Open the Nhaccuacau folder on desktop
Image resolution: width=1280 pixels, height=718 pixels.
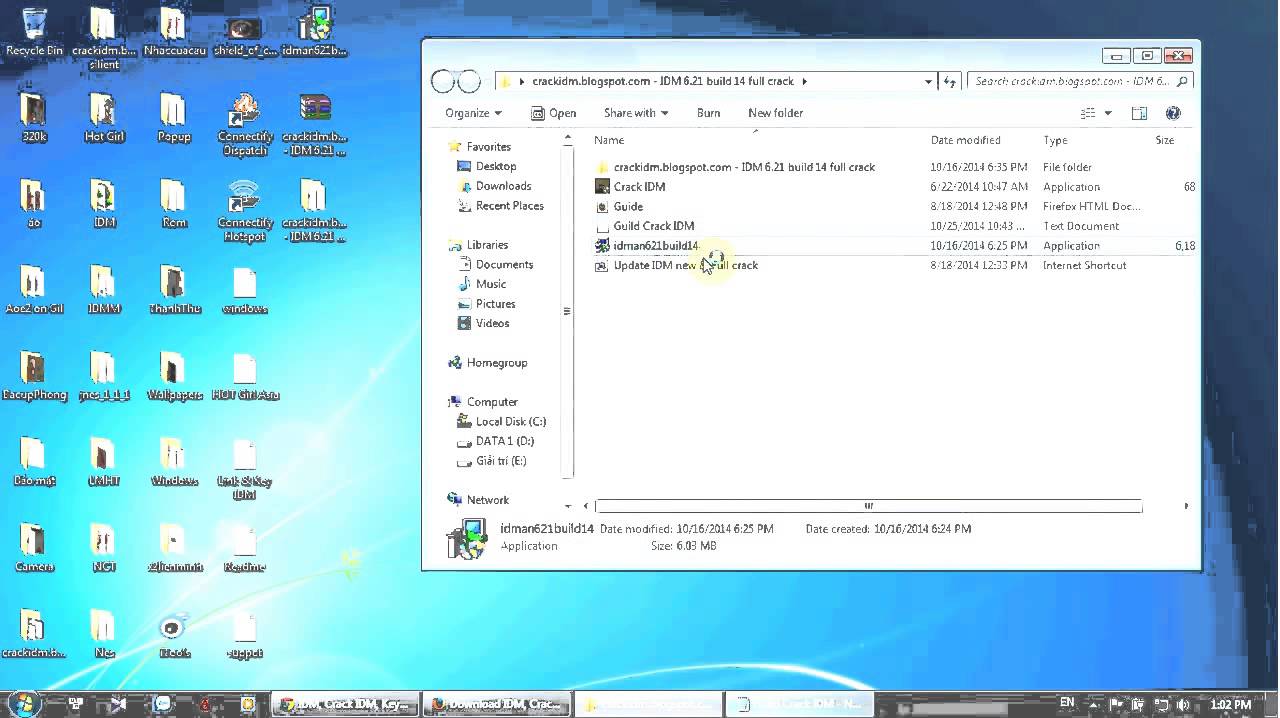[x=174, y=32]
